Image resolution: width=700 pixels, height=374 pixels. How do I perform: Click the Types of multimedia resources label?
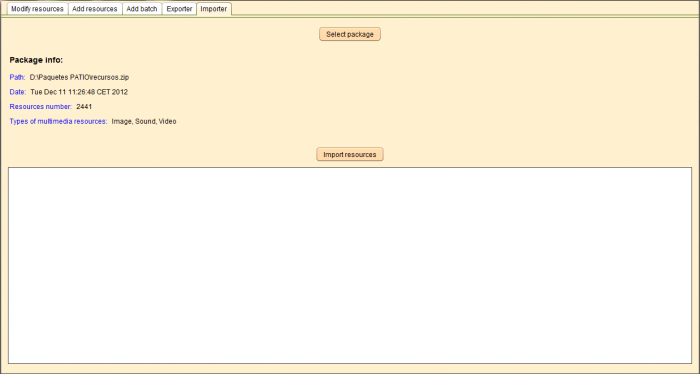(x=58, y=121)
